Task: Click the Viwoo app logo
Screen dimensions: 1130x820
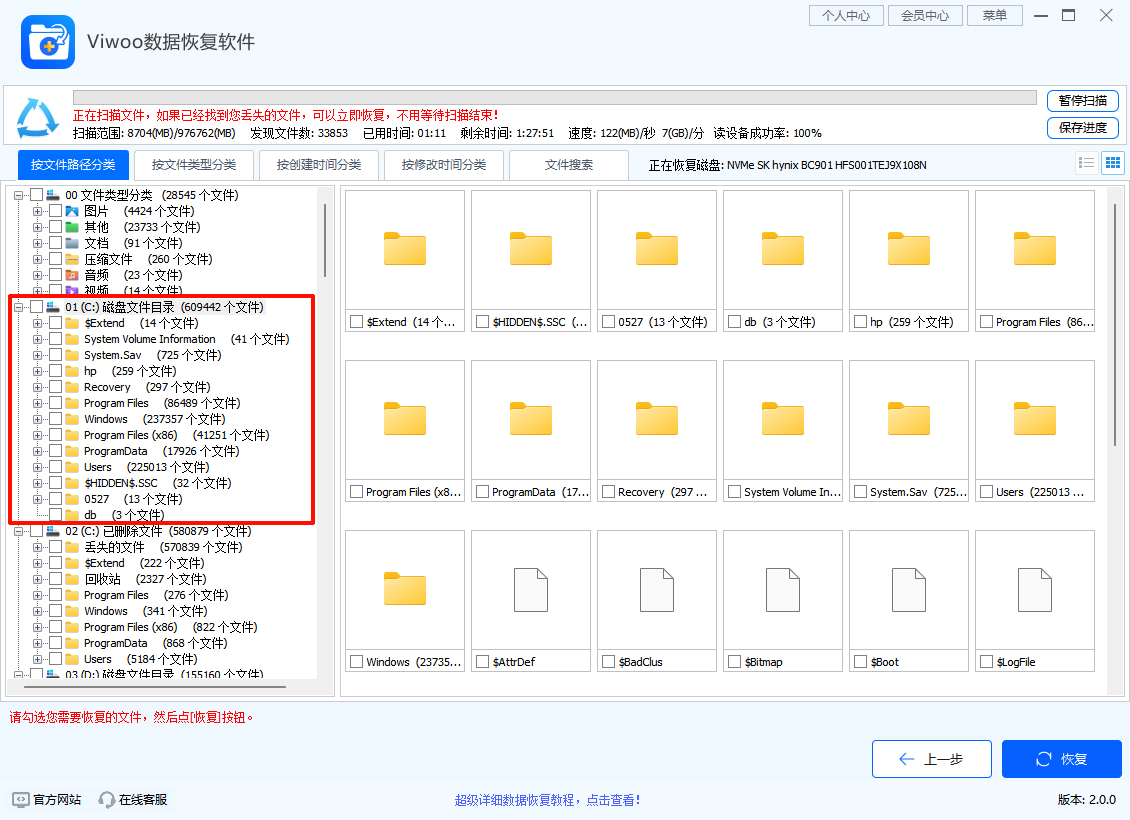Action: point(47,41)
